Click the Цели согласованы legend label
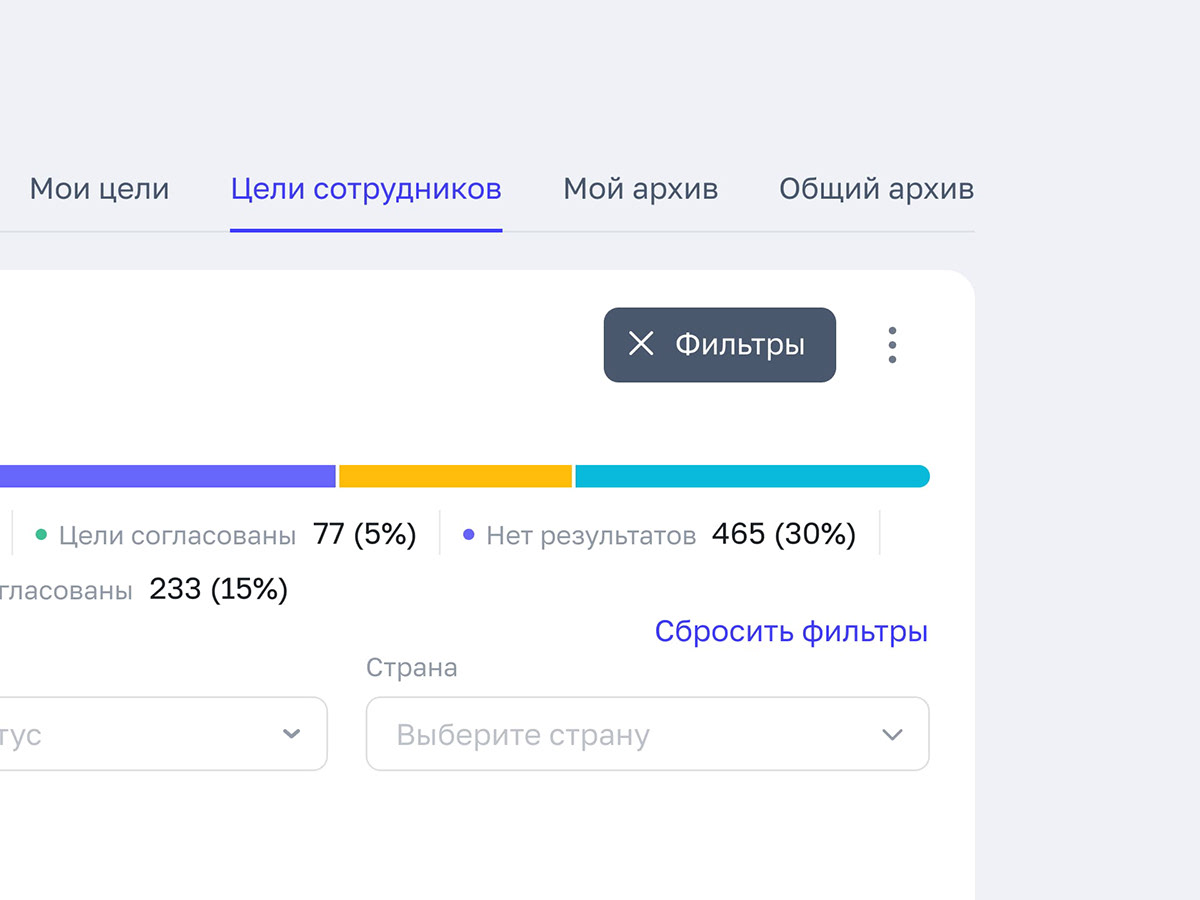This screenshot has height=900, width=1200. click(177, 535)
